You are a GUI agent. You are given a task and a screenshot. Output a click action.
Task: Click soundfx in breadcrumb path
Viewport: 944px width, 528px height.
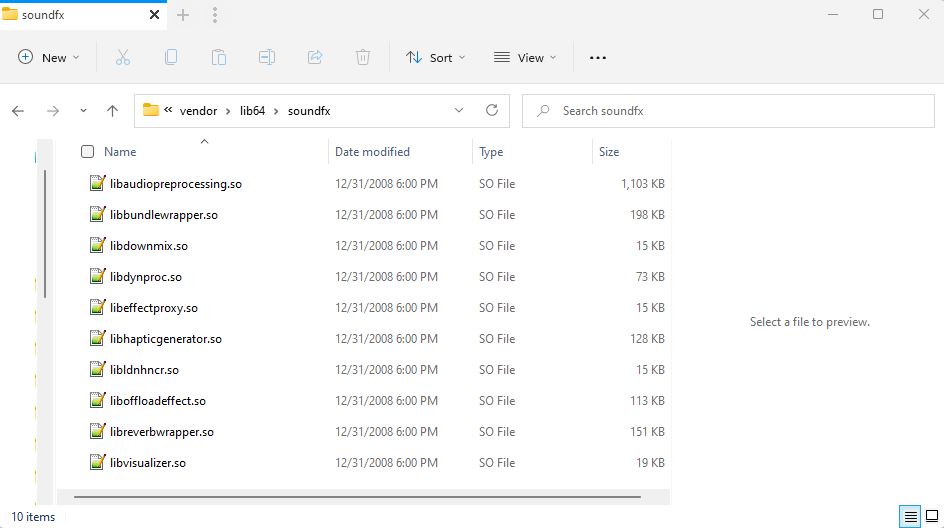pos(309,111)
